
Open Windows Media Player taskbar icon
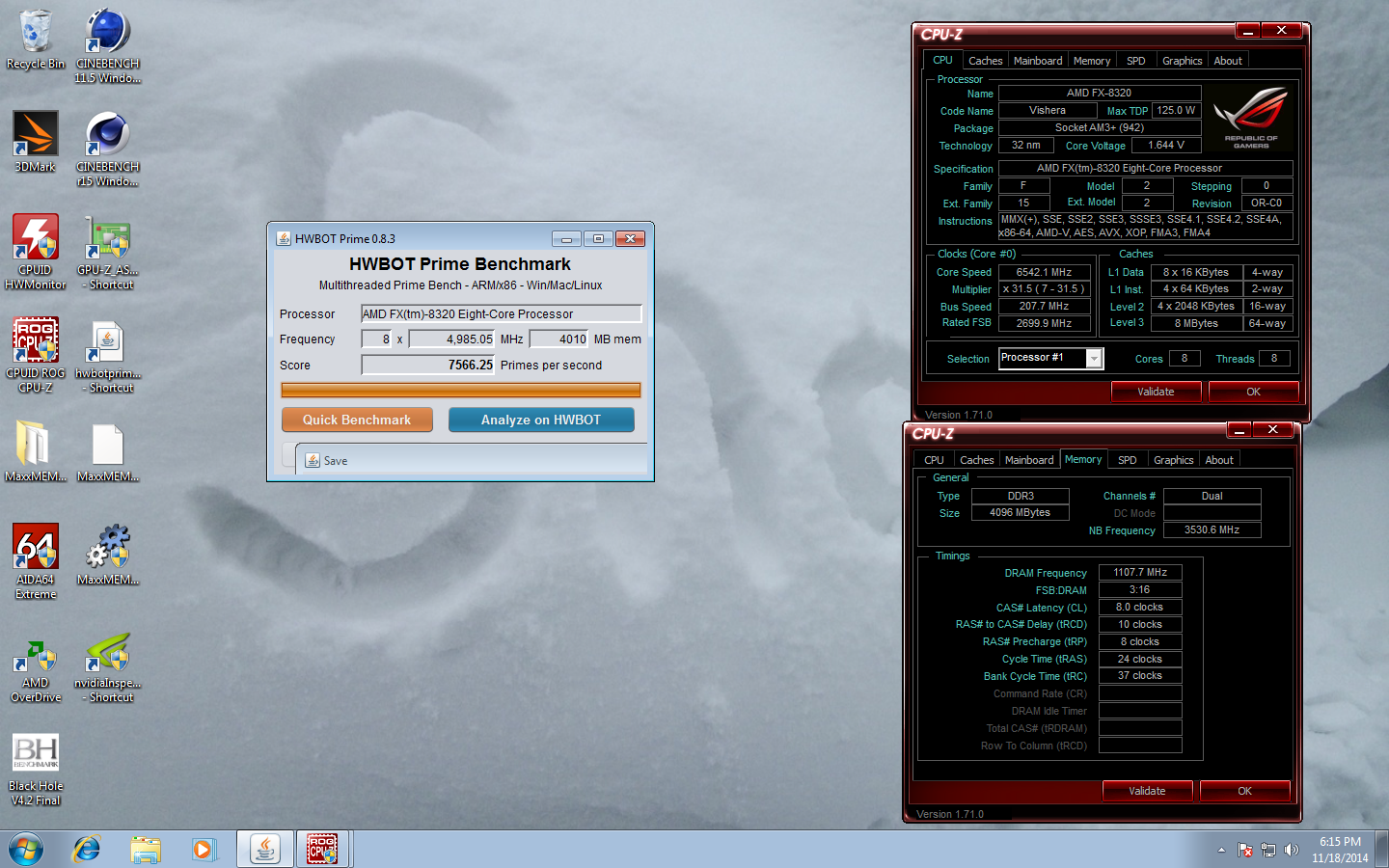pos(203,849)
